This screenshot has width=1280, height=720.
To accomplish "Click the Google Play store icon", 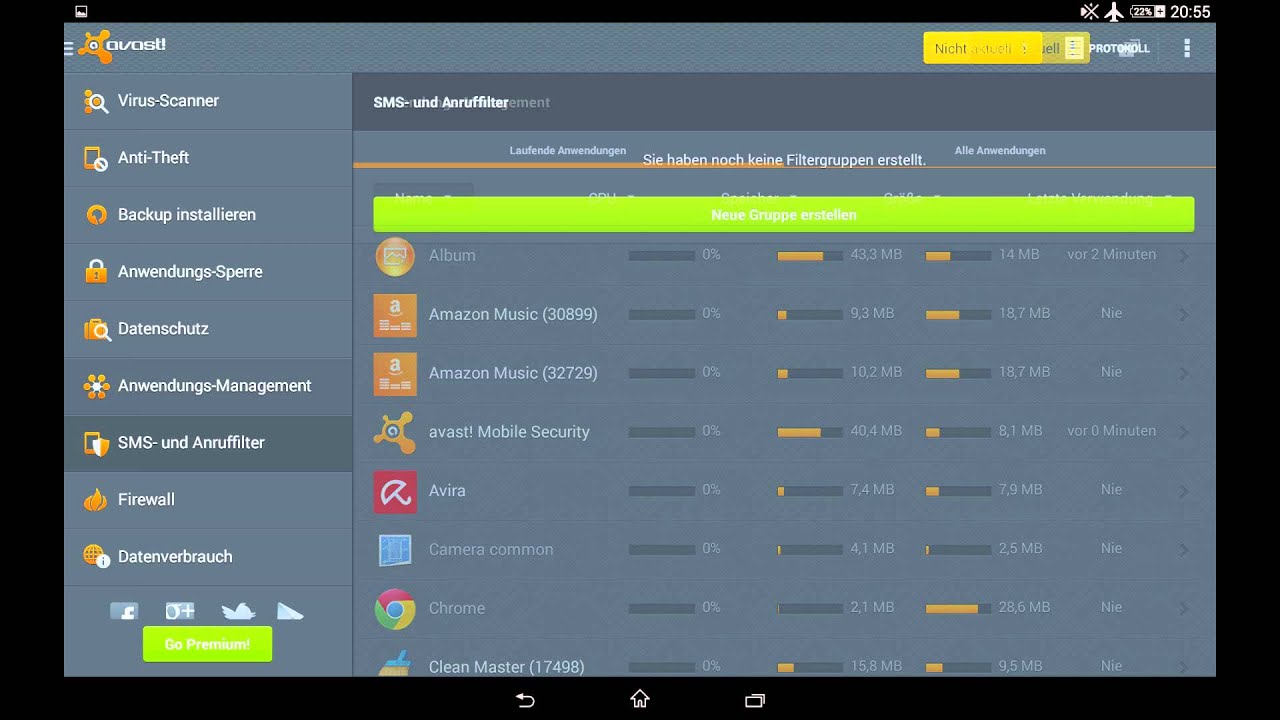I will point(290,611).
